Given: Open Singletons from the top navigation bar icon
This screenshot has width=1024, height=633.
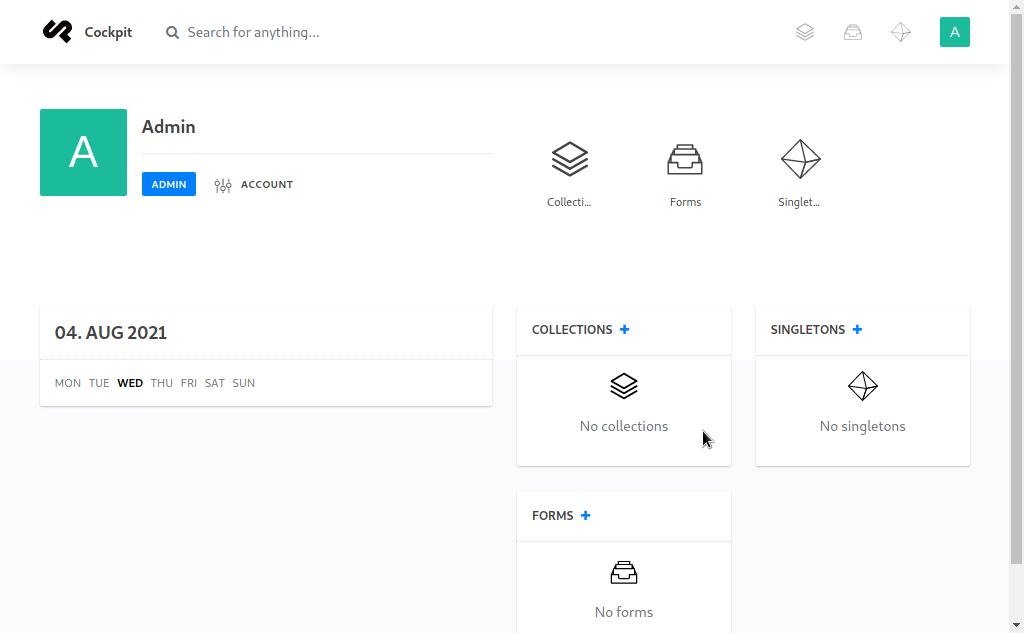Looking at the screenshot, I should pyautogui.click(x=901, y=32).
